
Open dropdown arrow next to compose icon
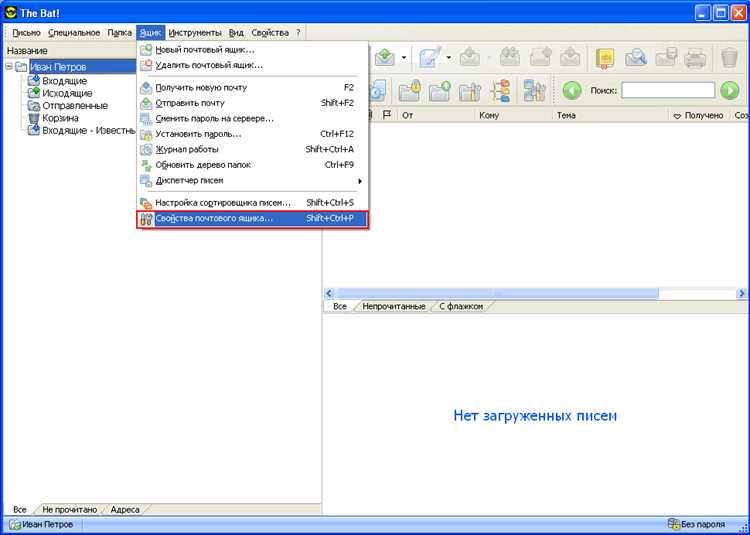click(449, 58)
